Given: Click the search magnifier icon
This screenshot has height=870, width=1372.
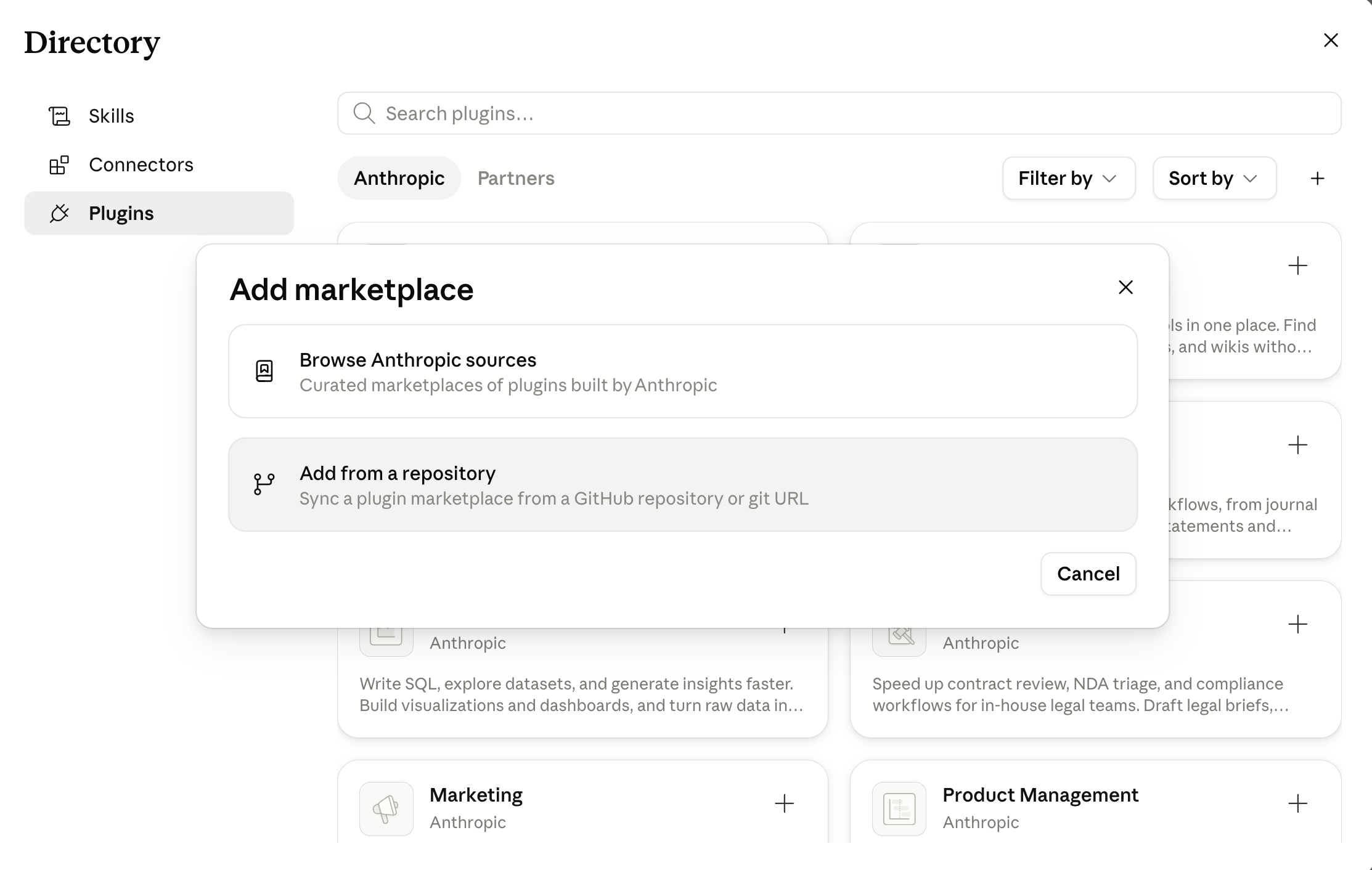Looking at the screenshot, I should [x=364, y=113].
